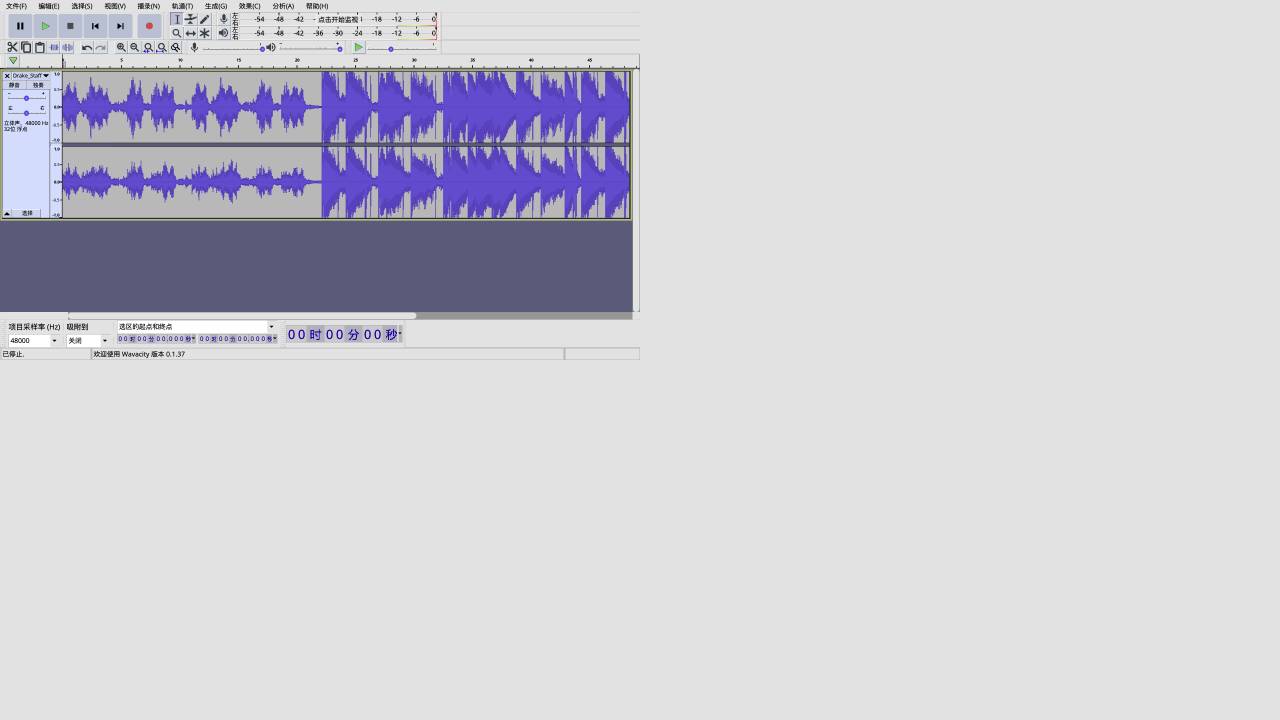1280x720 pixels.
Task: Start playback with the green Play button
Action: tap(45, 26)
